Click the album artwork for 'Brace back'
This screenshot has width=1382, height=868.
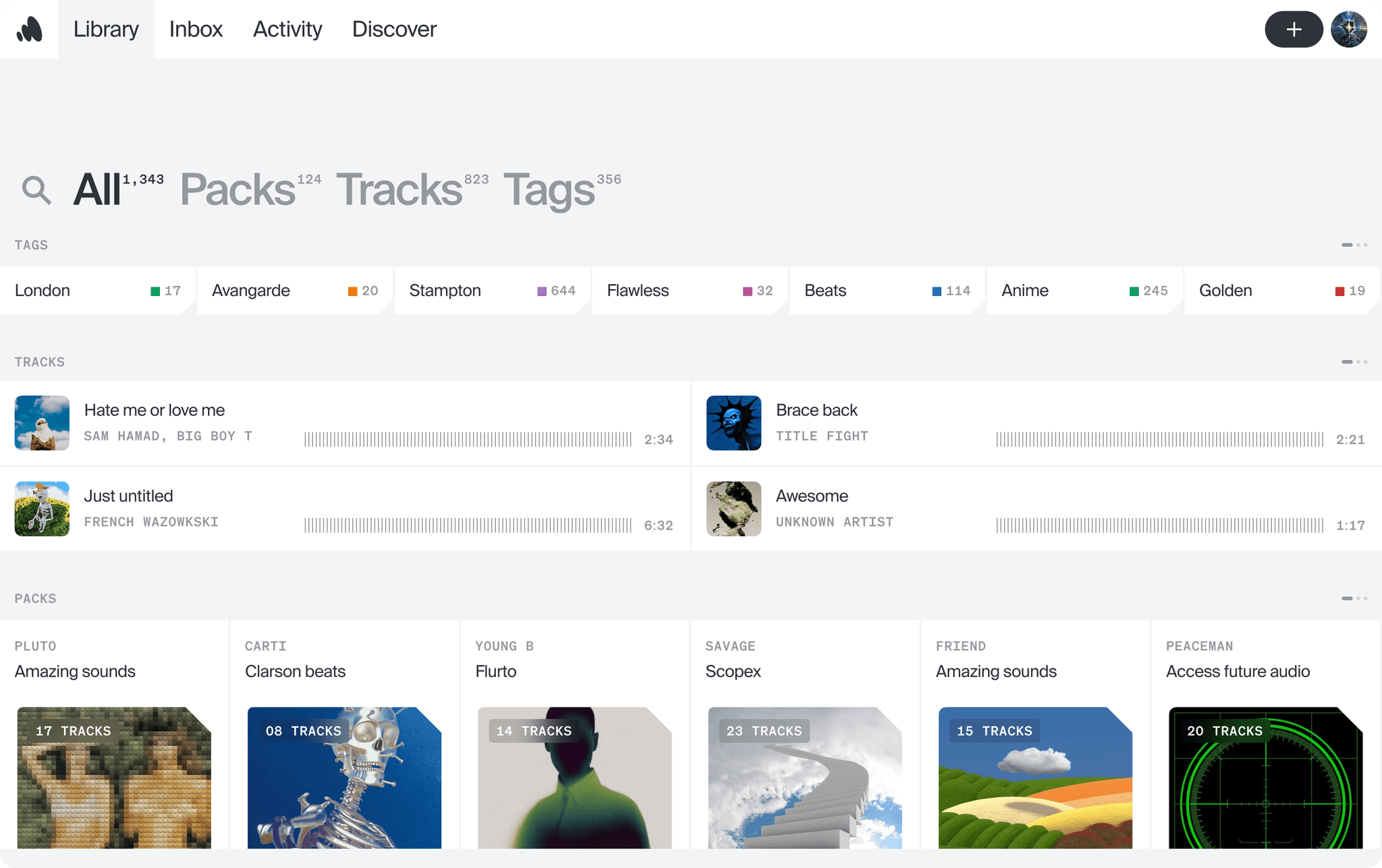734,422
